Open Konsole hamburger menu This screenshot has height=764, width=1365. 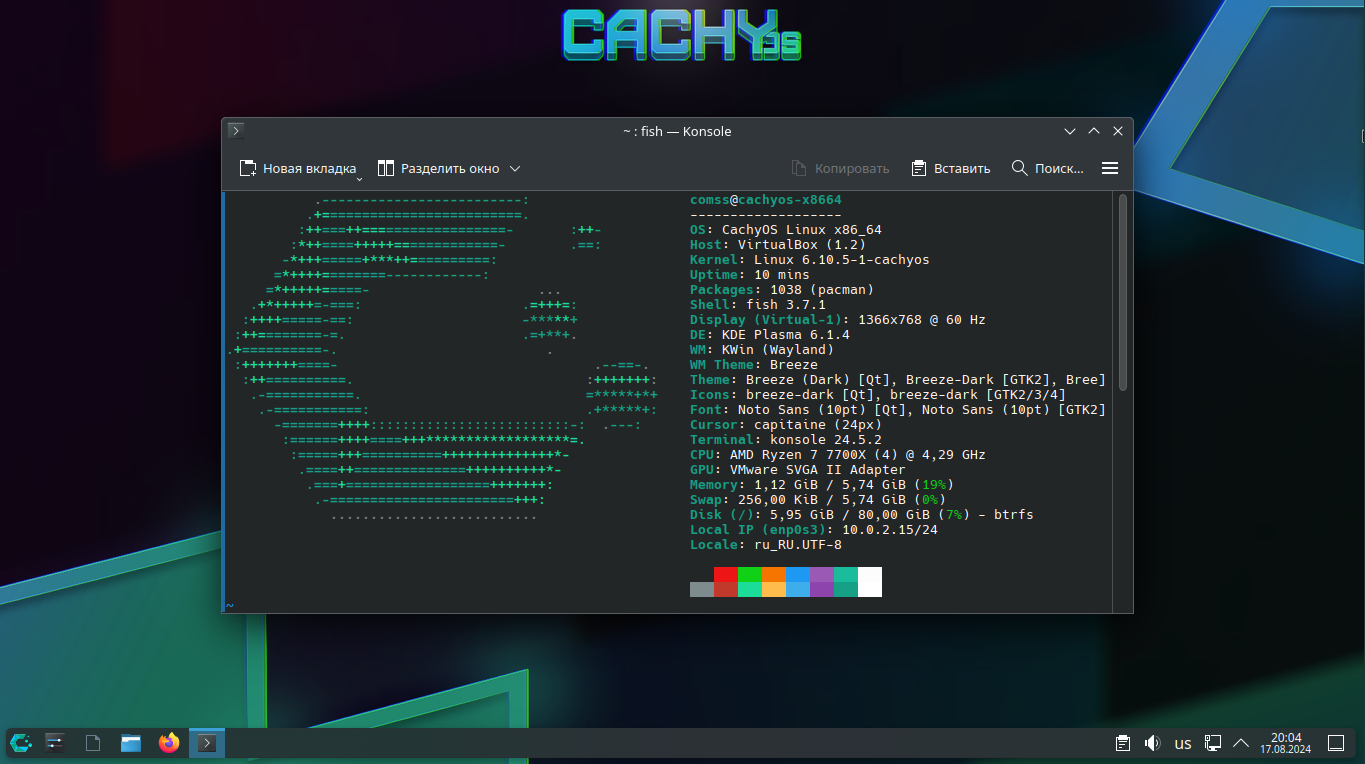[1109, 168]
